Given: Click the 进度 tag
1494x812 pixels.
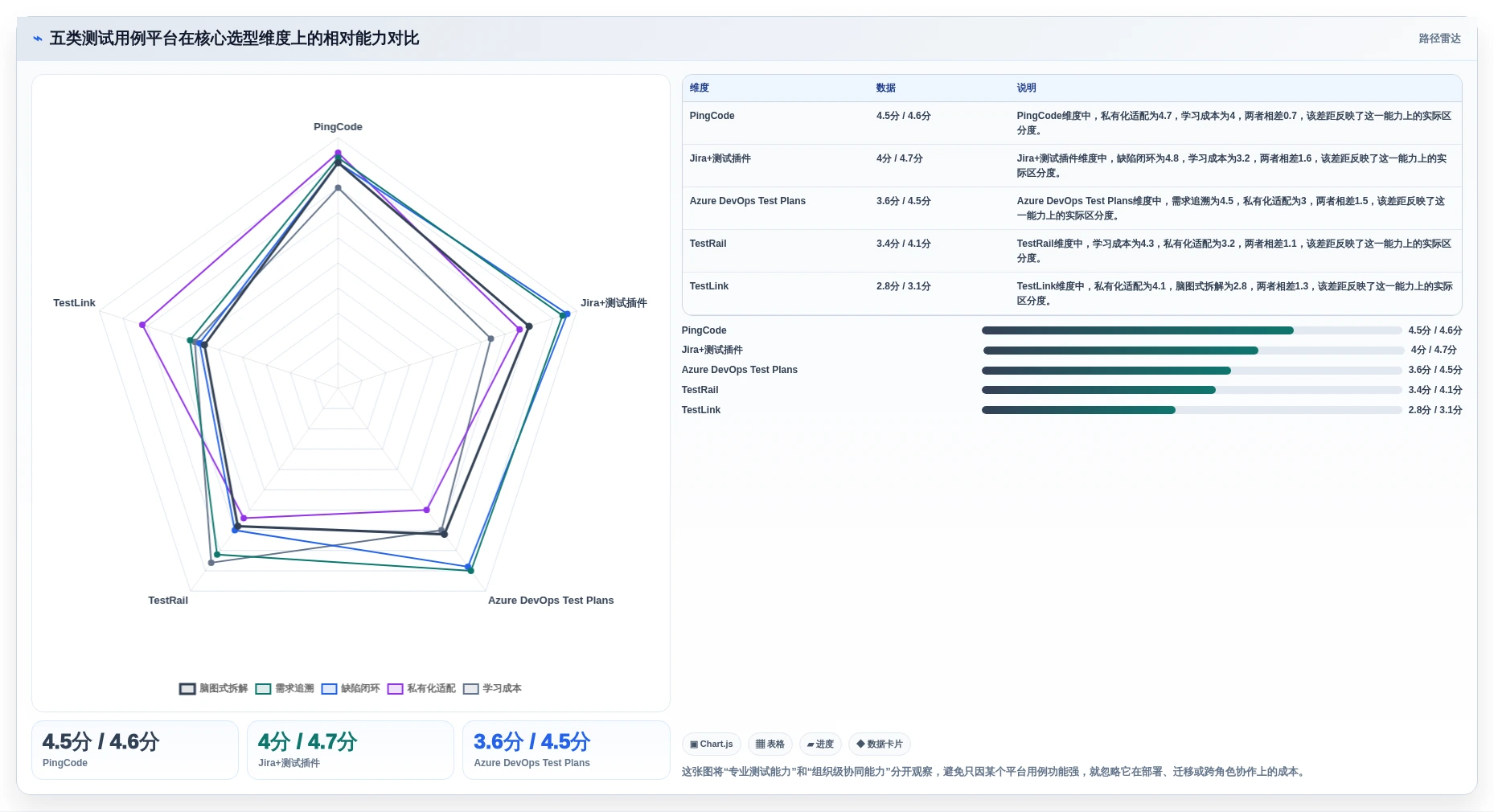Looking at the screenshot, I should pyautogui.click(x=820, y=744).
